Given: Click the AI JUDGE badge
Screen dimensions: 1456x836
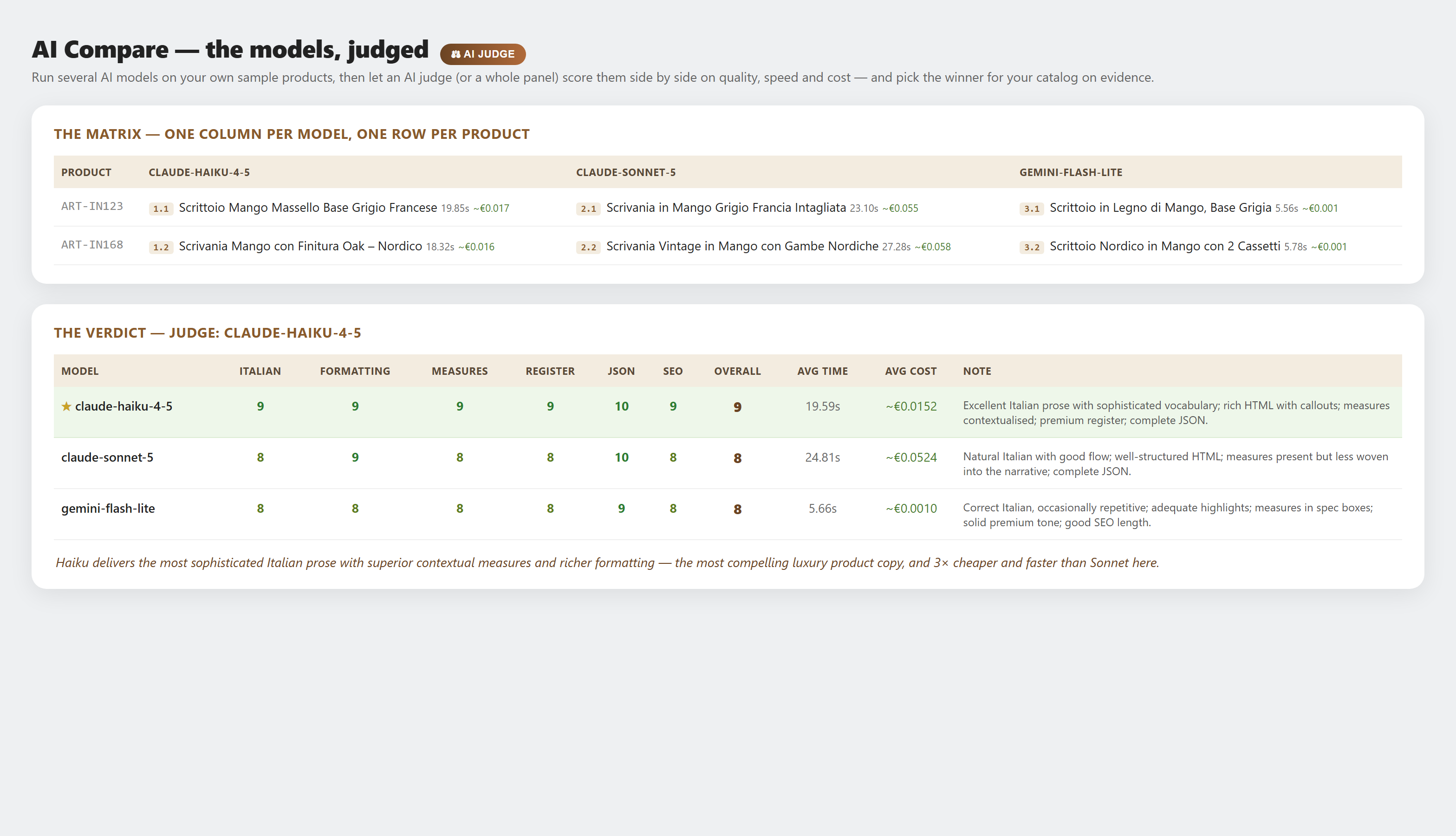Looking at the screenshot, I should 483,54.
